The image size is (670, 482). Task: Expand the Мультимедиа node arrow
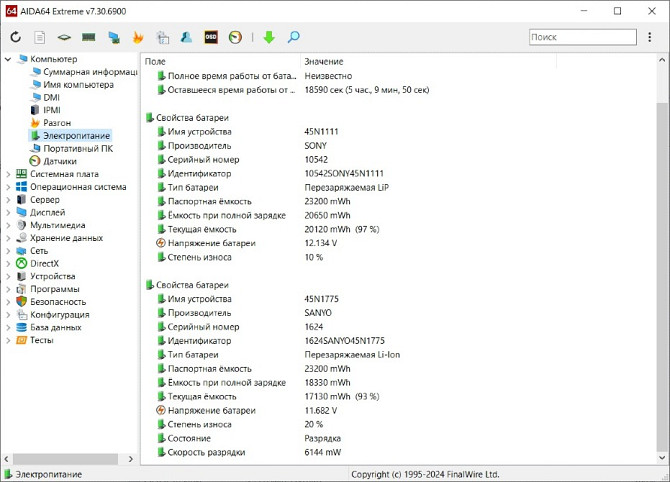pos(8,225)
